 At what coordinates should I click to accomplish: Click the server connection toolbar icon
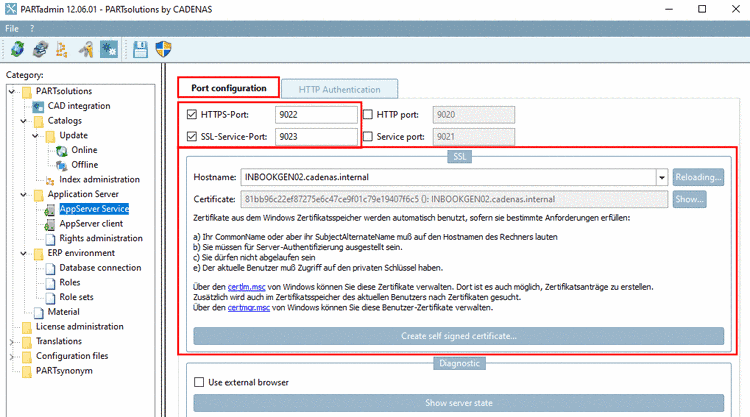40,49
